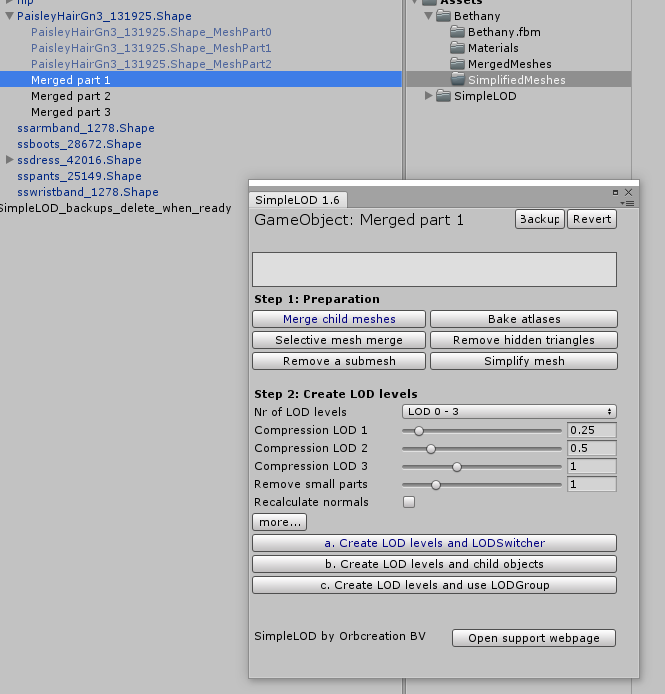
Task: Select ssboots_28672.Shape in hierarchy
Action: [79, 144]
